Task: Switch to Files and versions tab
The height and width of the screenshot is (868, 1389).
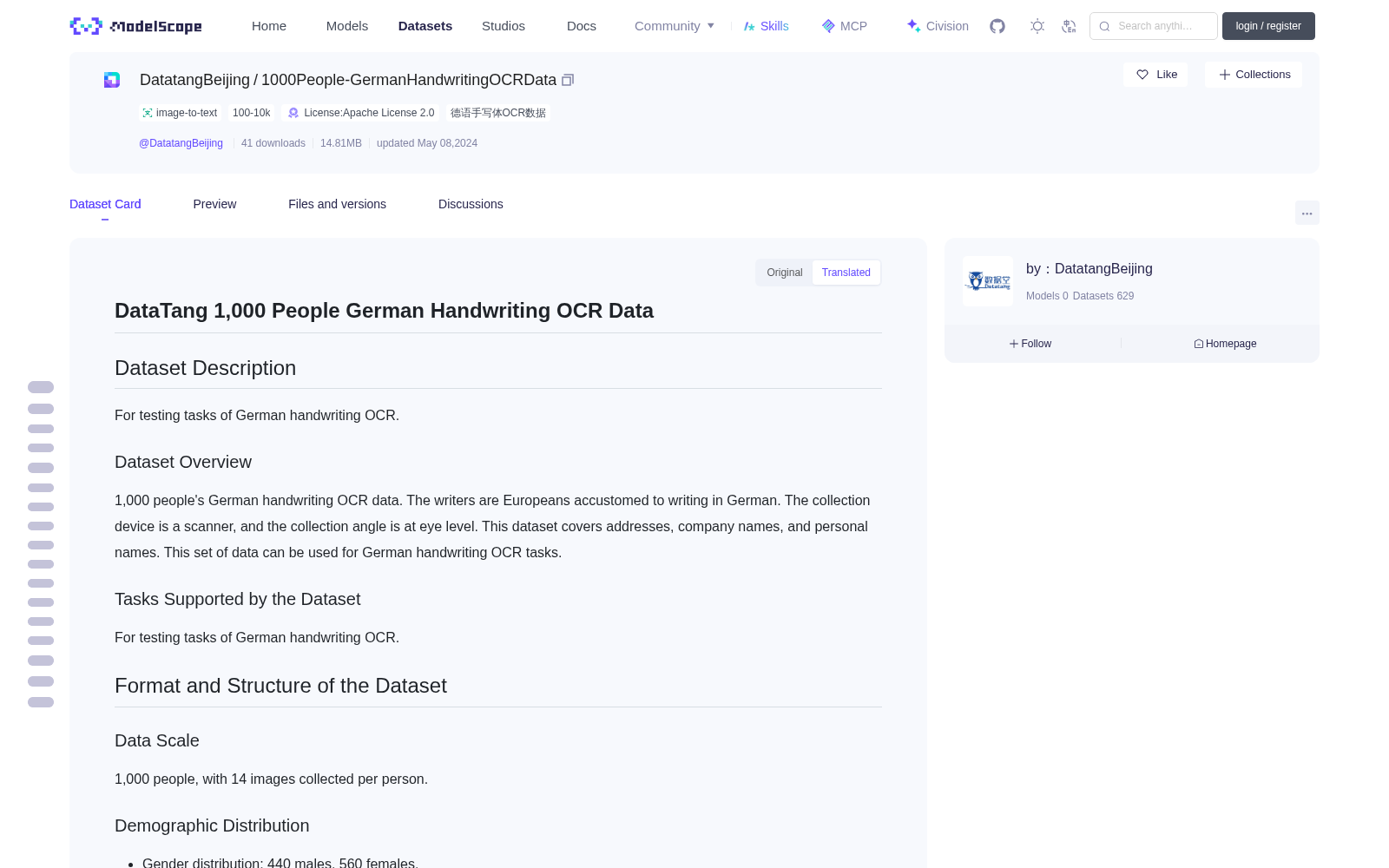Action: [337, 204]
